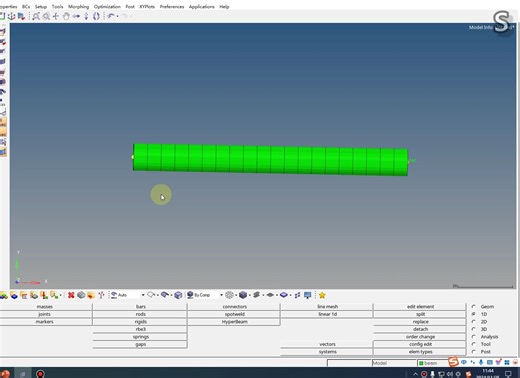Open the Preferences menu

click(172, 6)
